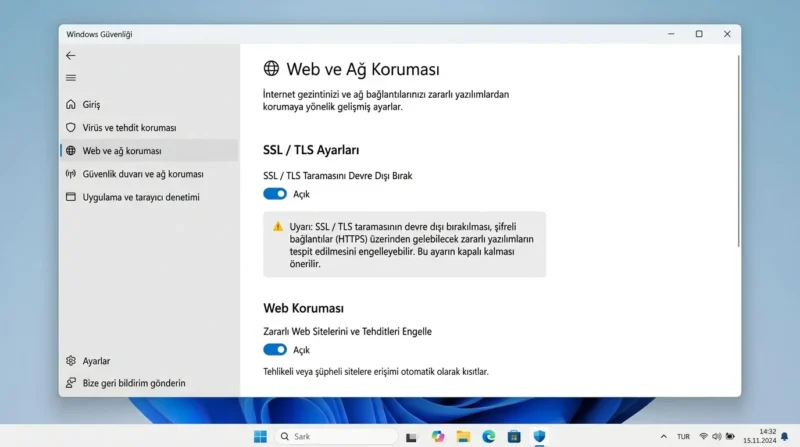The height and width of the screenshot is (447, 800).
Task: Open notifications bell icon
Action: (x=785, y=437)
